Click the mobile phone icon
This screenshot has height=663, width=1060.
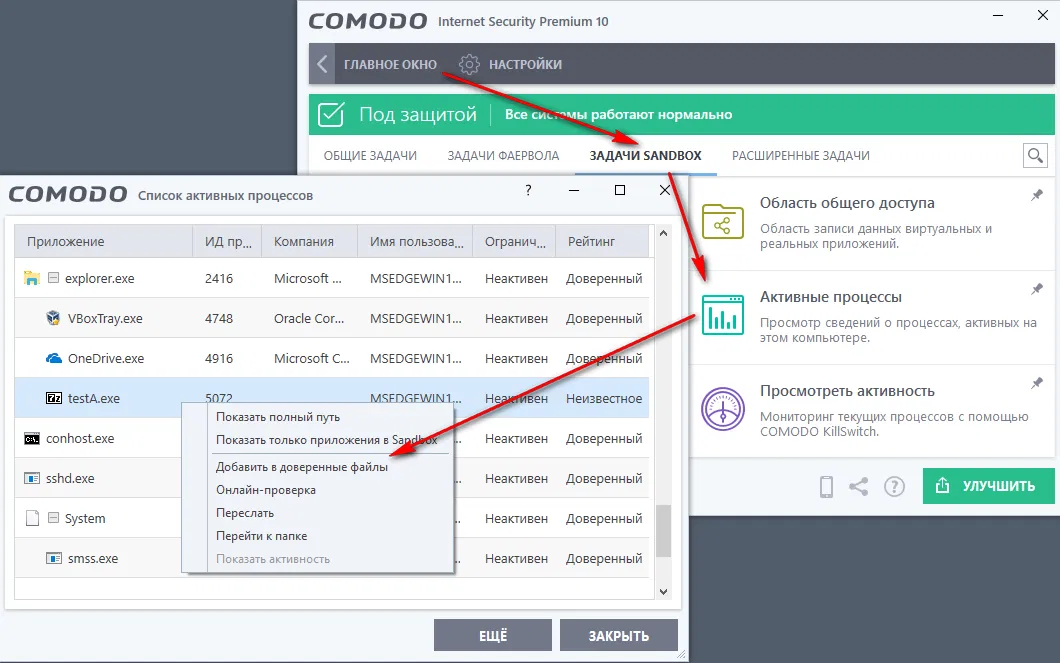click(826, 487)
